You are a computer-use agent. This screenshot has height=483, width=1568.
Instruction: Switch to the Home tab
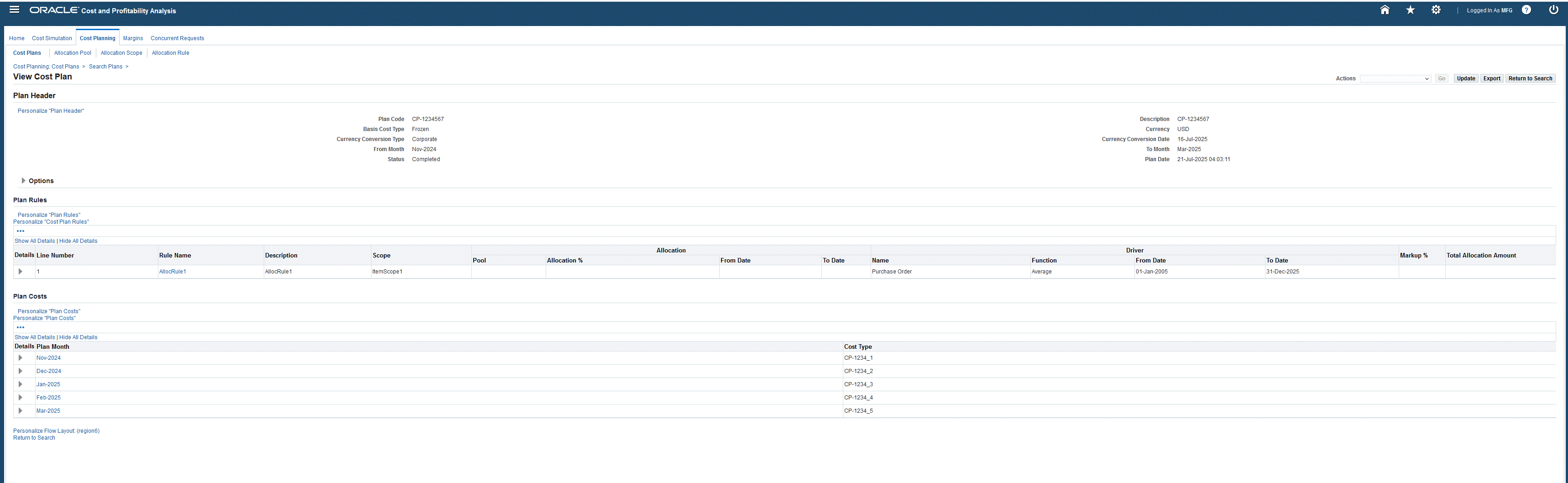coord(16,38)
